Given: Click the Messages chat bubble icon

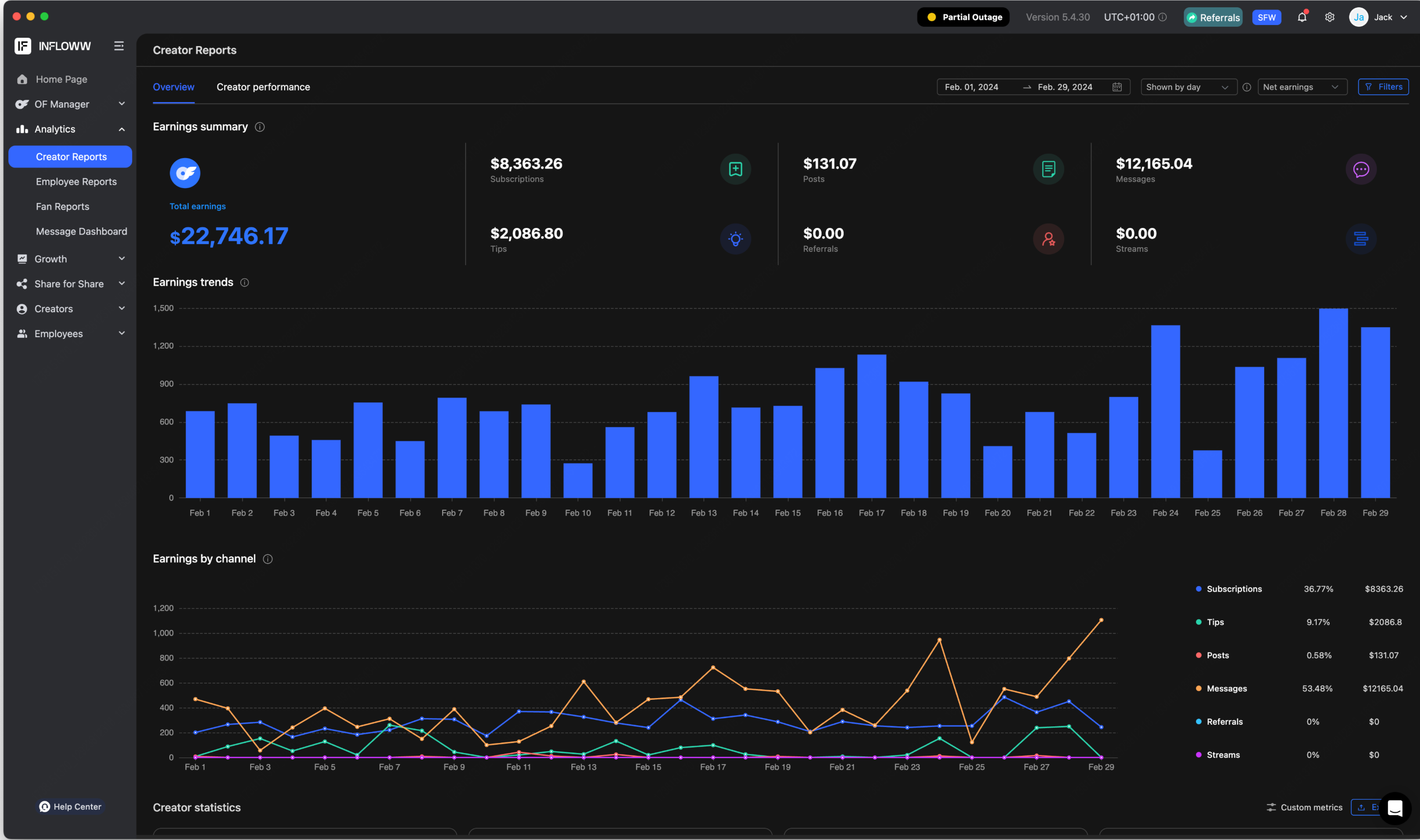Looking at the screenshot, I should pyautogui.click(x=1361, y=169).
